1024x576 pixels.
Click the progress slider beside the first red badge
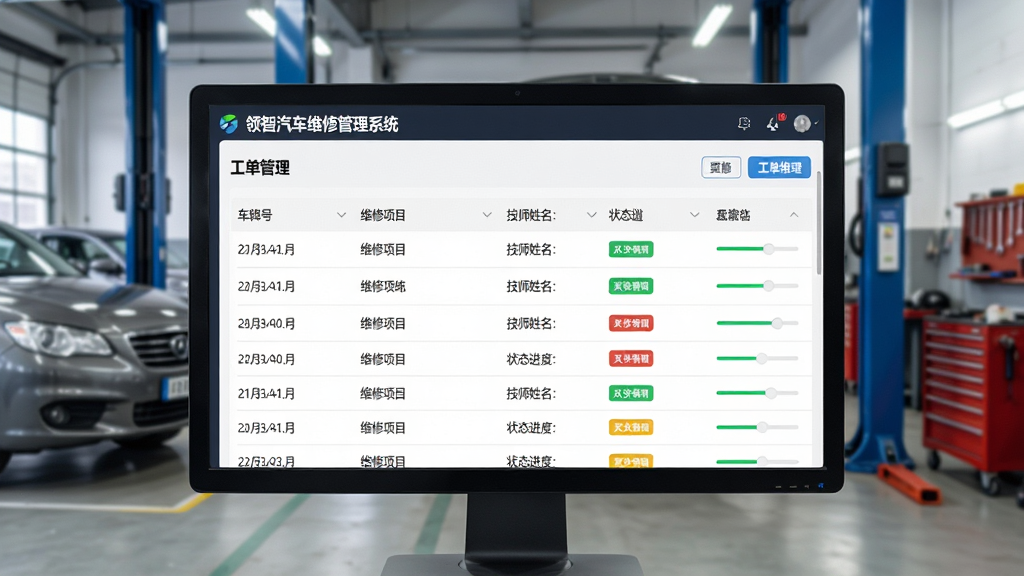point(757,323)
